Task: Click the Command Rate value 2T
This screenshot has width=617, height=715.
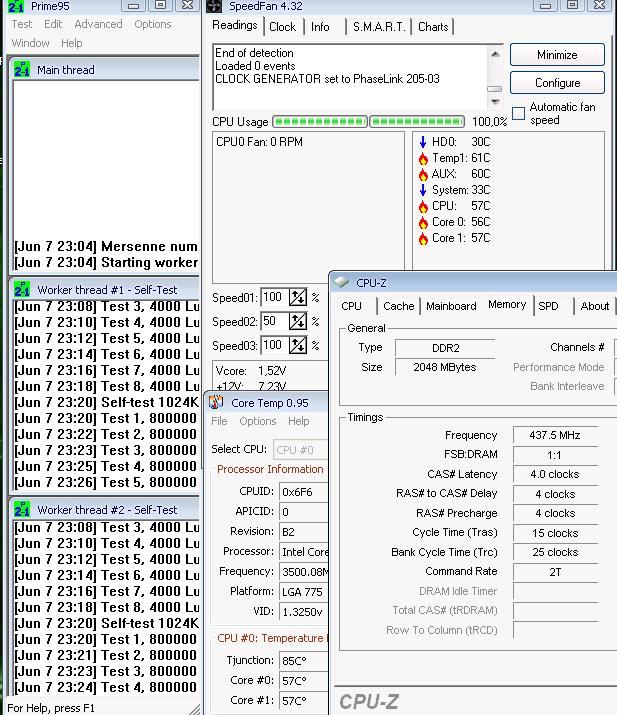Action: click(555, 572)
